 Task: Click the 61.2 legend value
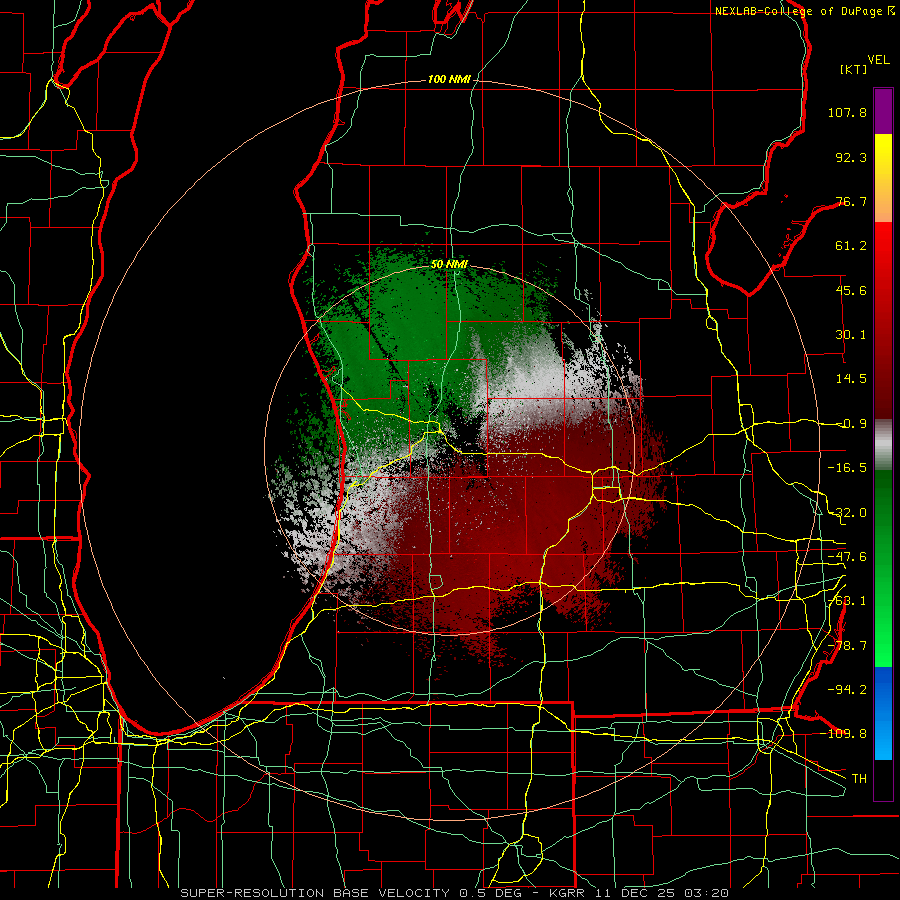pos(851,246)
